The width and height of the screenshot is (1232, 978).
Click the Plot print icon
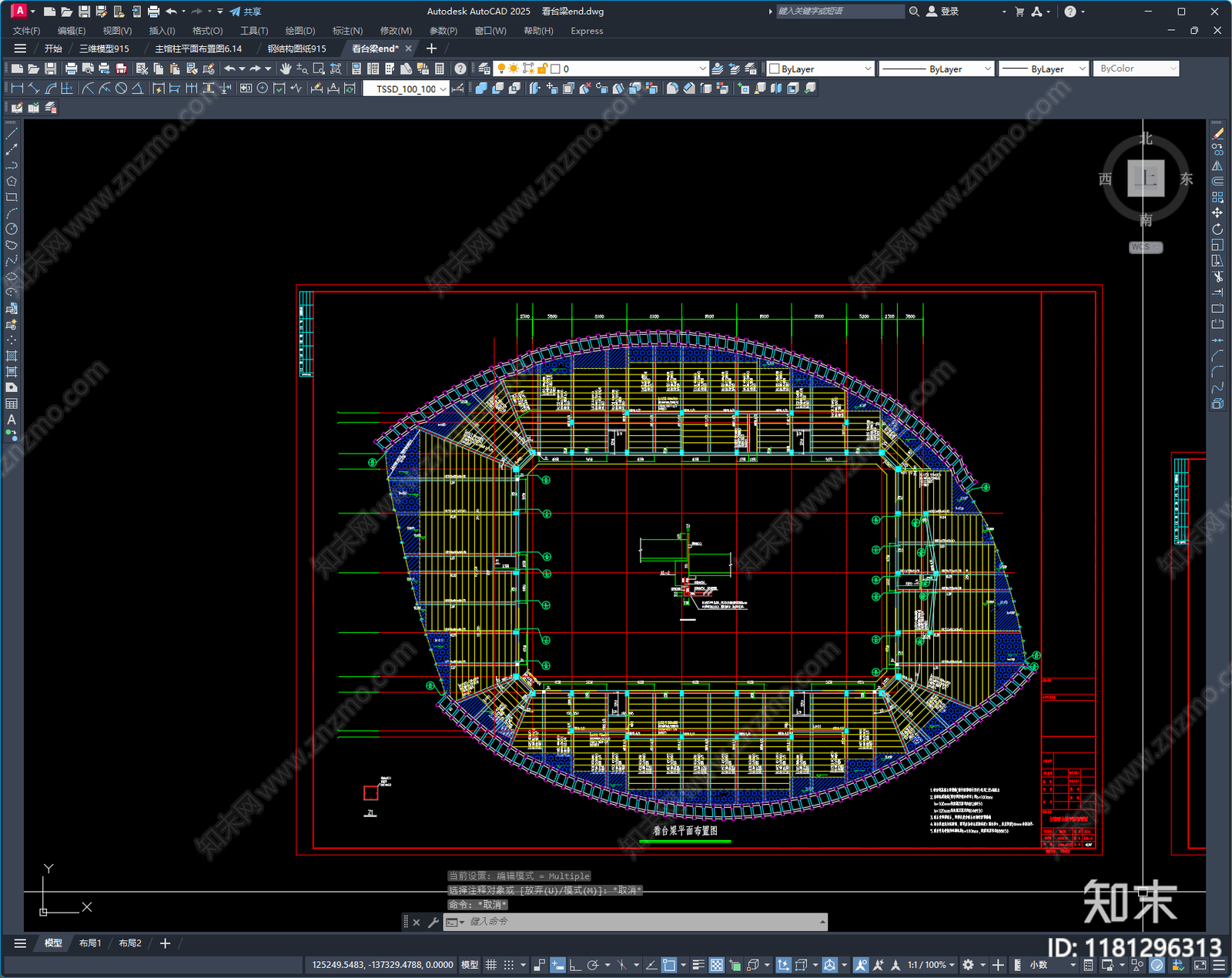(x=71, y=69)
